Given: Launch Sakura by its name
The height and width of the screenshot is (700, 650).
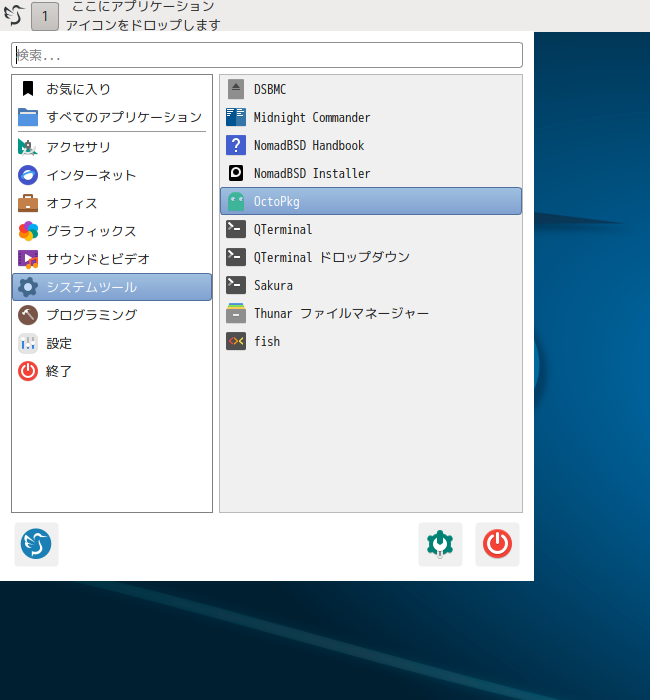Looking at the screenshot, I should click(273, 285).
